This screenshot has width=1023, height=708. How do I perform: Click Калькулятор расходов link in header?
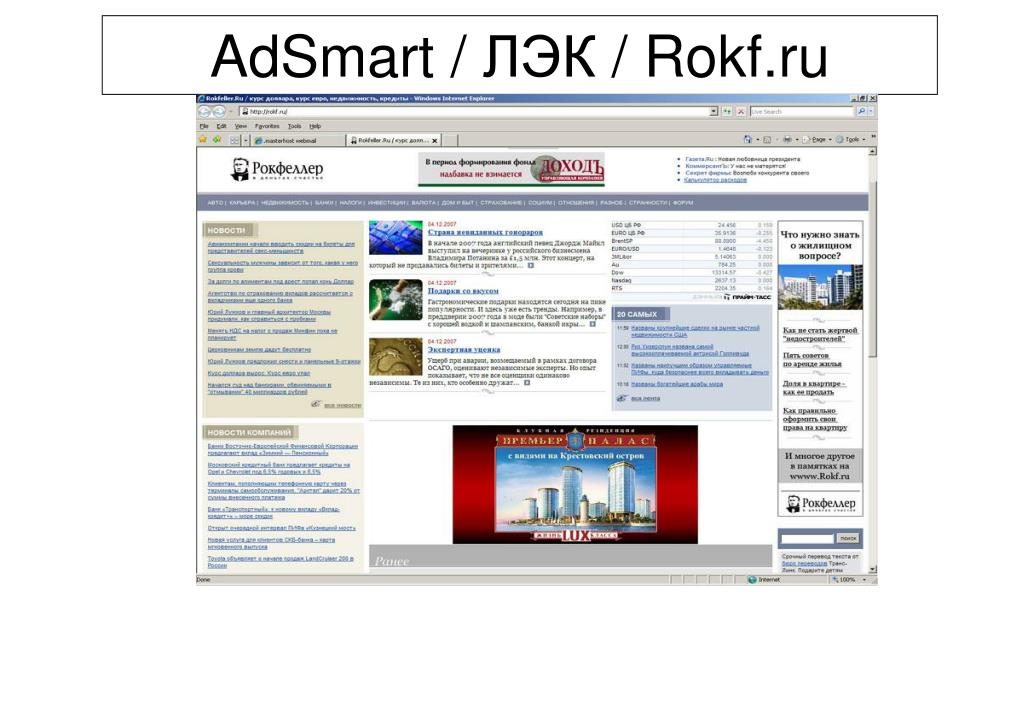point(716,180)
